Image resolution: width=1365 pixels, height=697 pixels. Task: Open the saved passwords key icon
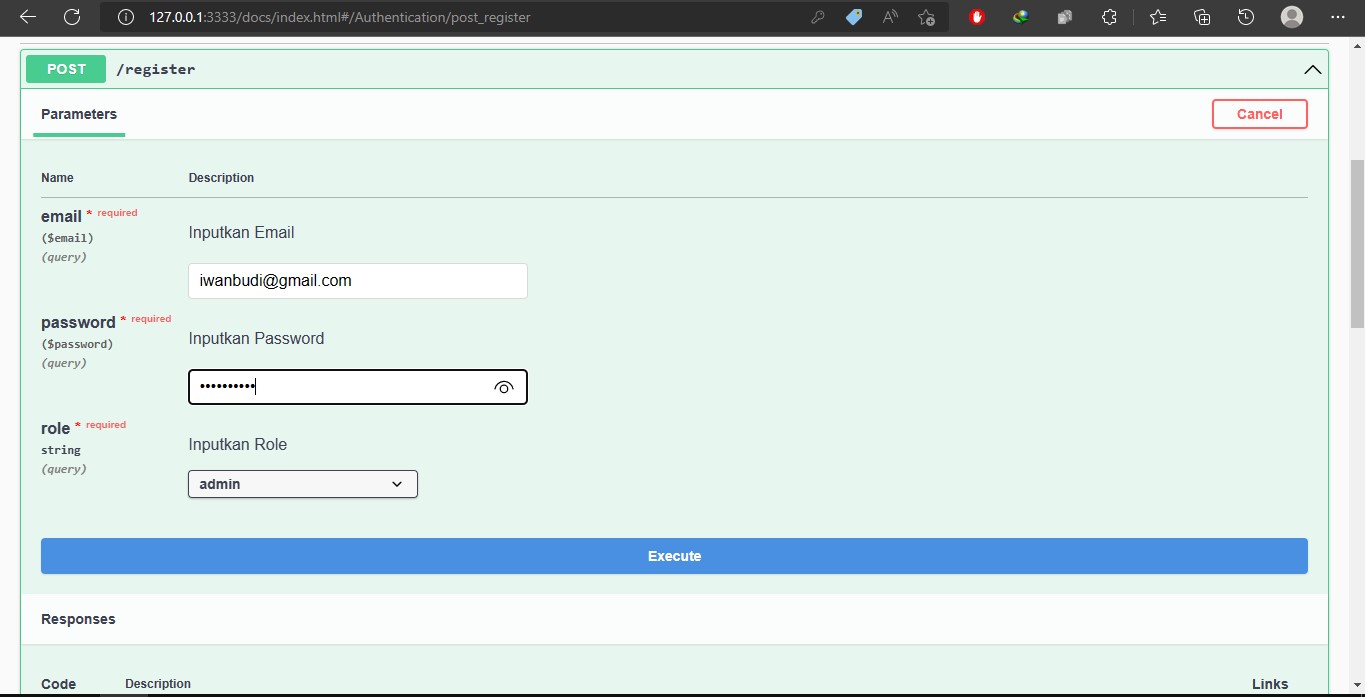tap(818, 17)
